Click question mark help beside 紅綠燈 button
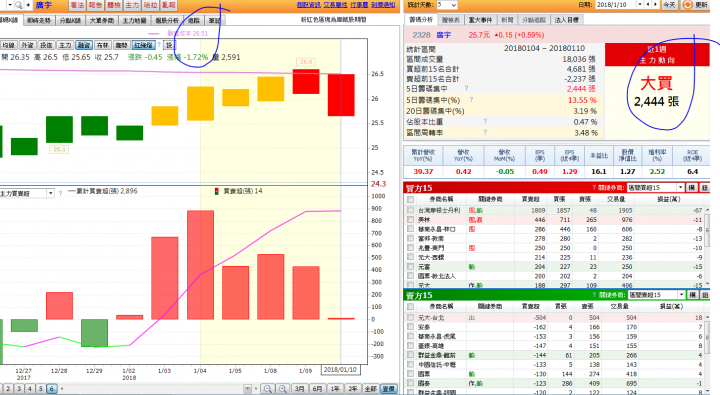 [x=159, y=45]
